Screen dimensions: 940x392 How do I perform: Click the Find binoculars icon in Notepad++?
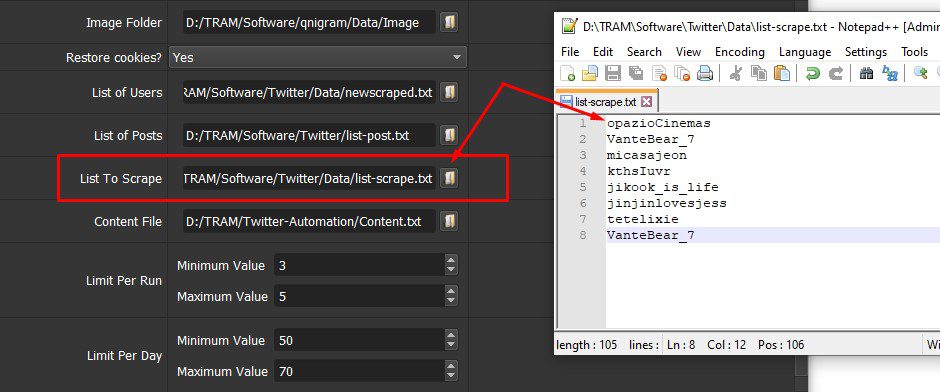(867, 74)
